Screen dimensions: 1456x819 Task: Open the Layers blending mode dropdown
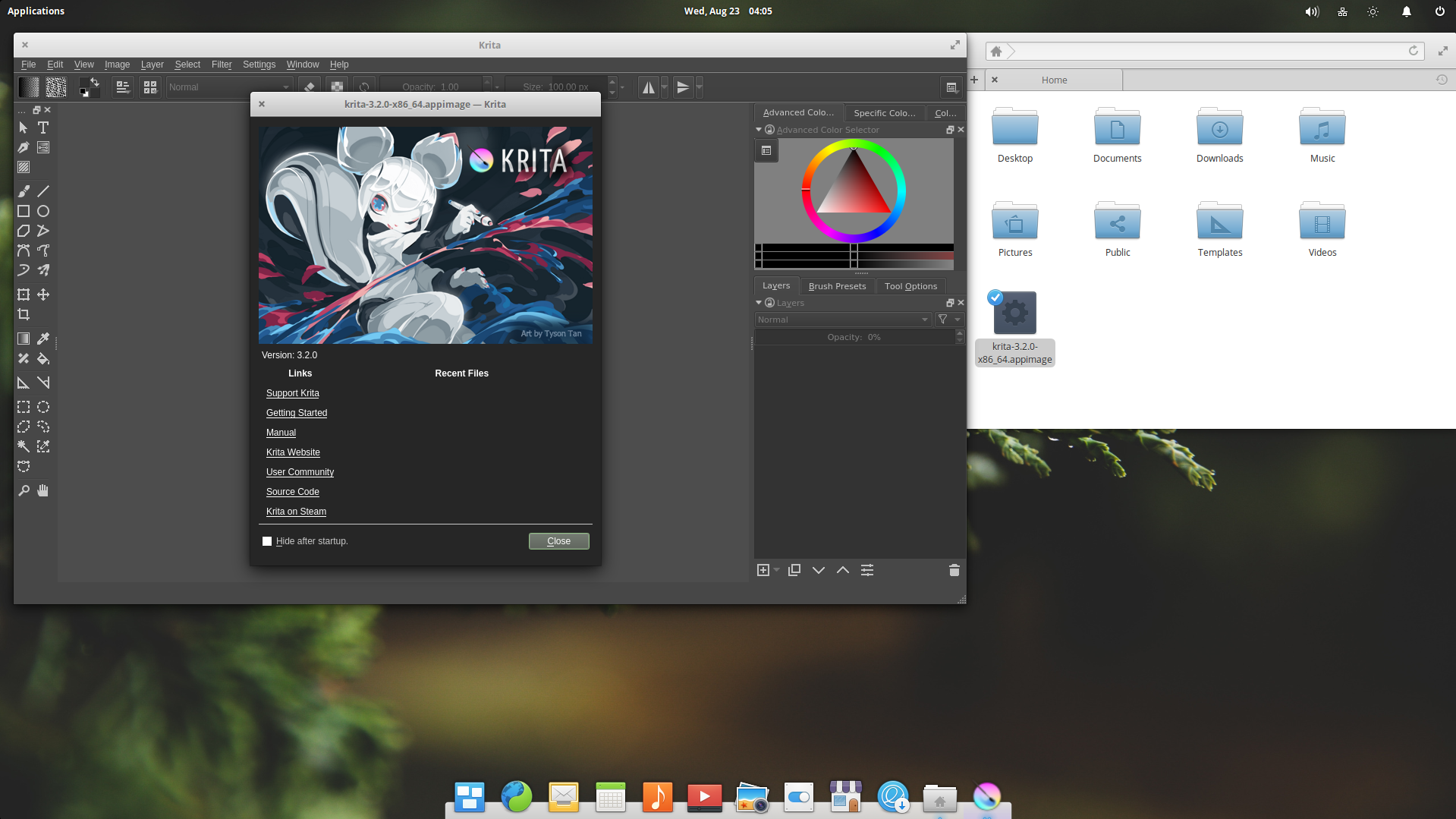(843, 320)
